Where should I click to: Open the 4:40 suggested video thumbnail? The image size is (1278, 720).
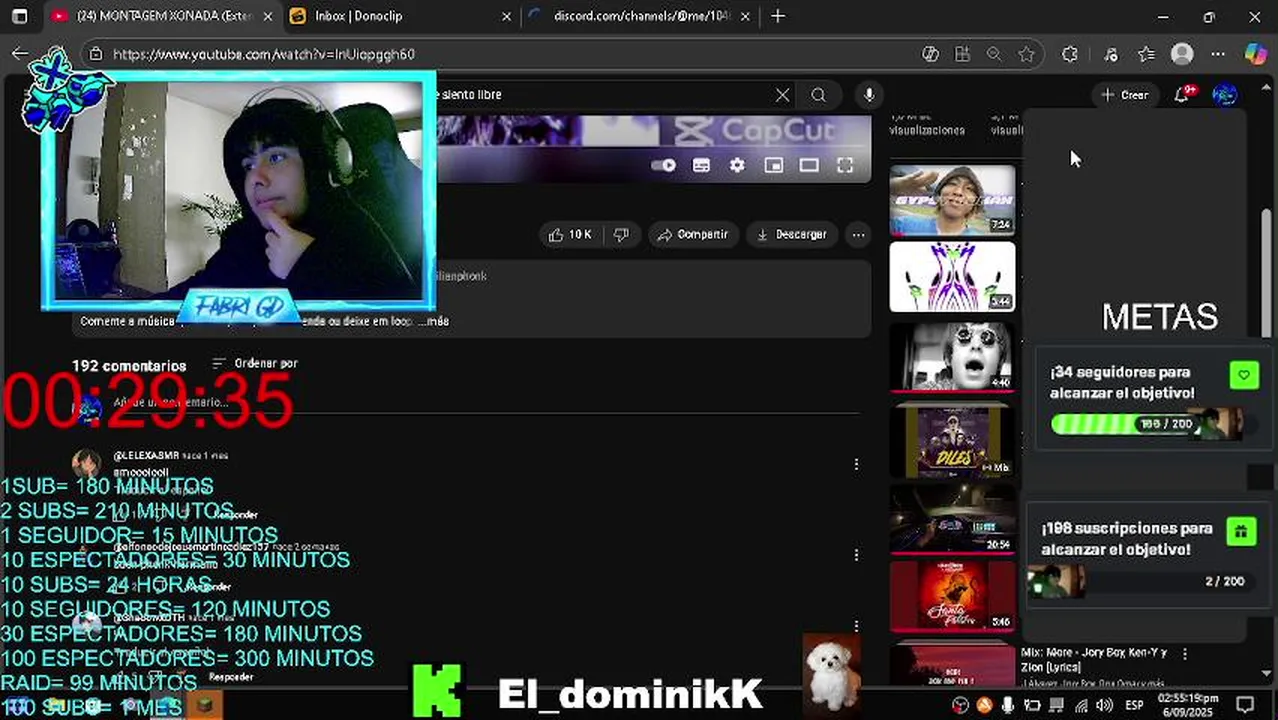click(952, 356)
